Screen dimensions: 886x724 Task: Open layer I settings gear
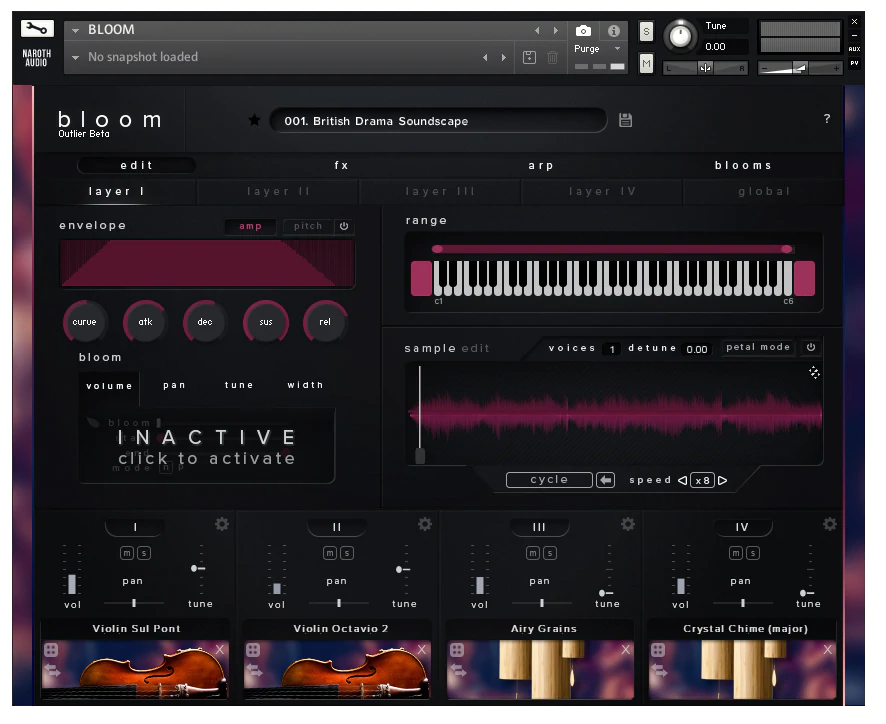pos(222,524)
